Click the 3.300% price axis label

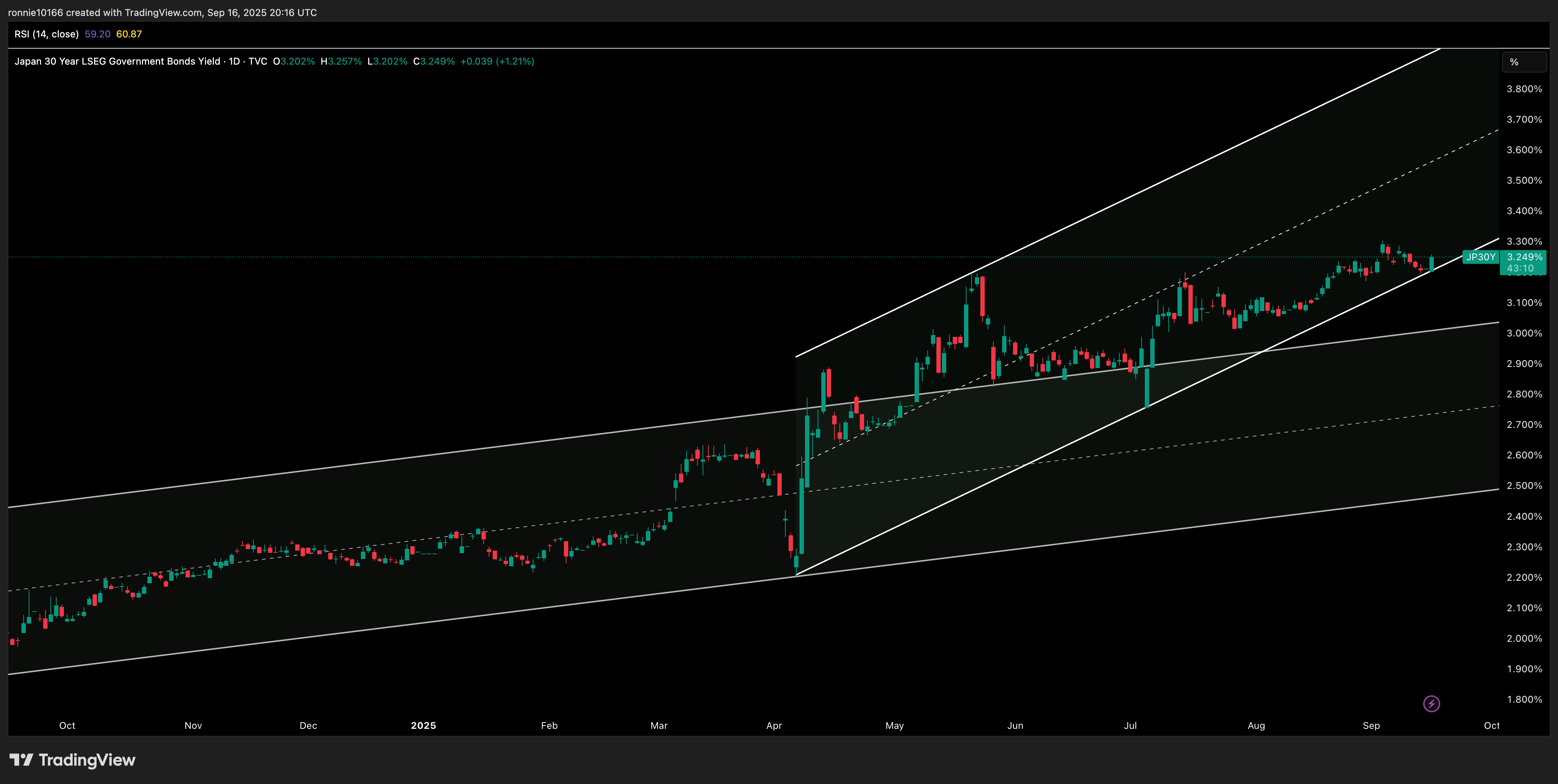point(1524,241)
